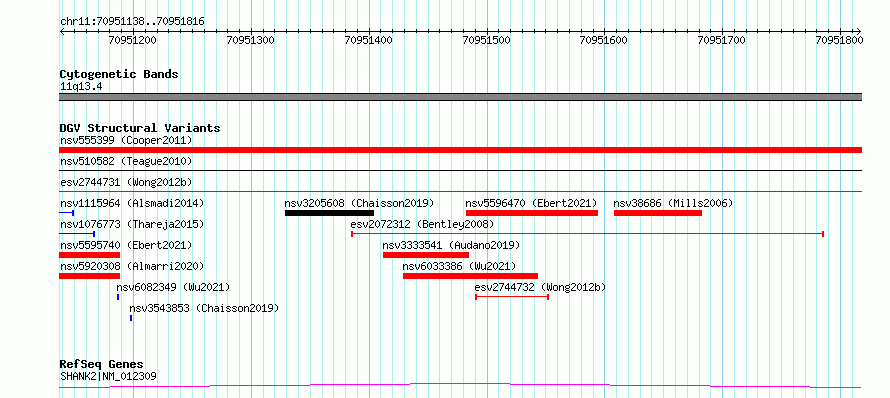The image size is (890, 398).
Task: Click the small blue nsv3543853 marker
Action: [x=131, y=318]
